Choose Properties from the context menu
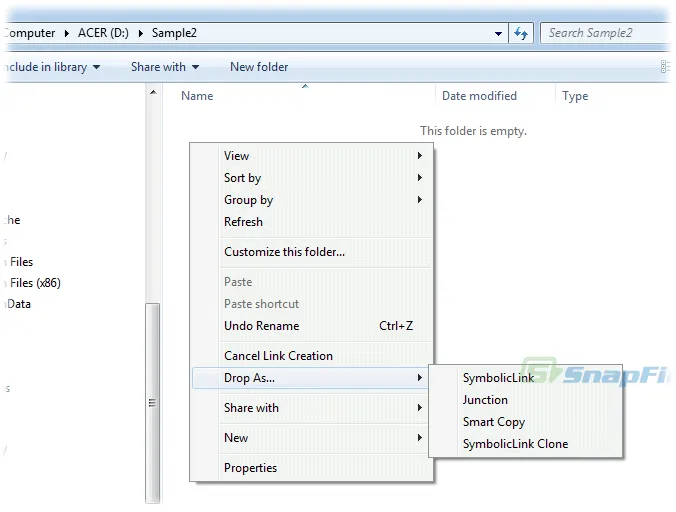The image size is (676, 512). 311,468
